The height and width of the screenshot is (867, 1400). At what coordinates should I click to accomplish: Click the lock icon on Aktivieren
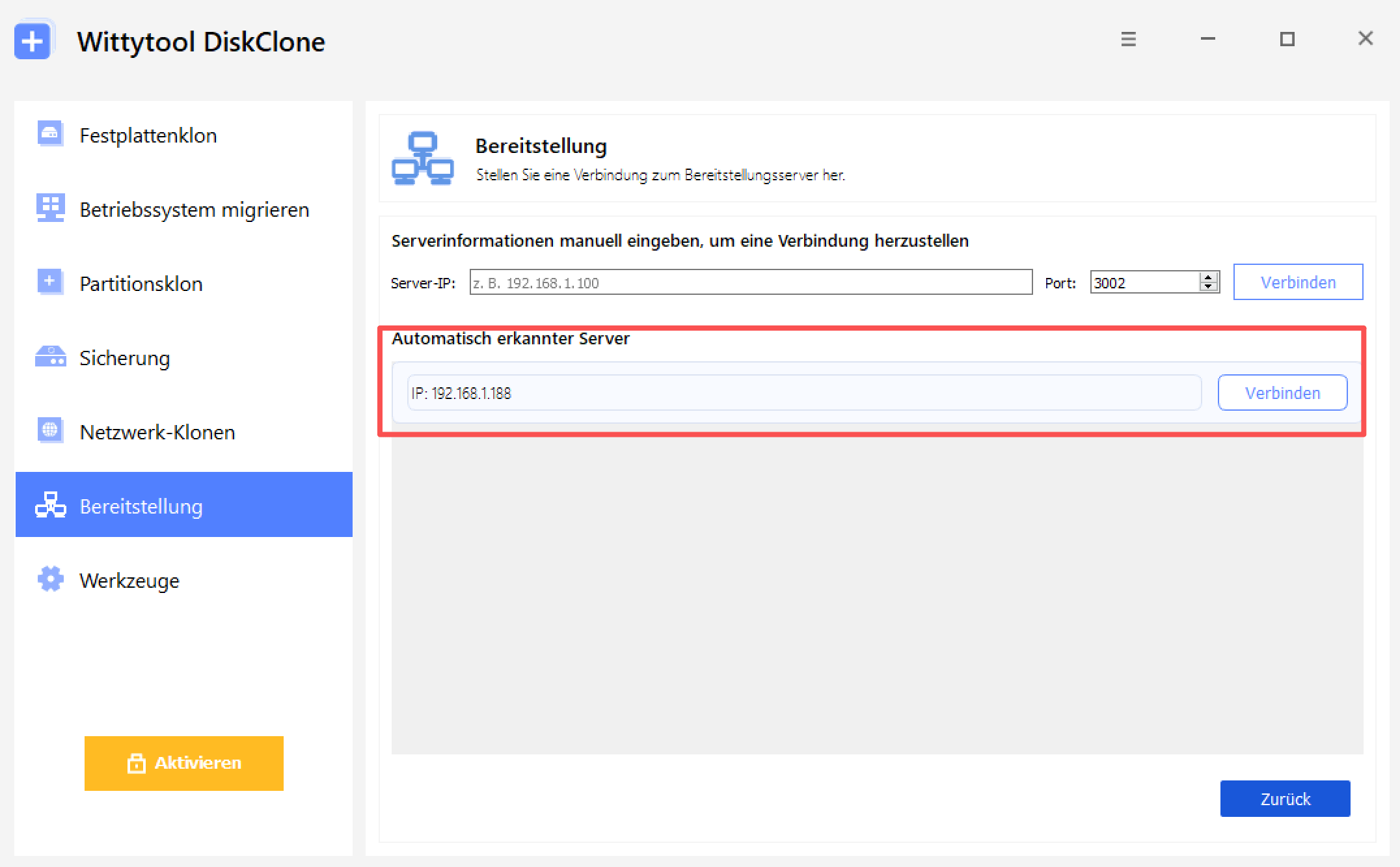(137, 763)
